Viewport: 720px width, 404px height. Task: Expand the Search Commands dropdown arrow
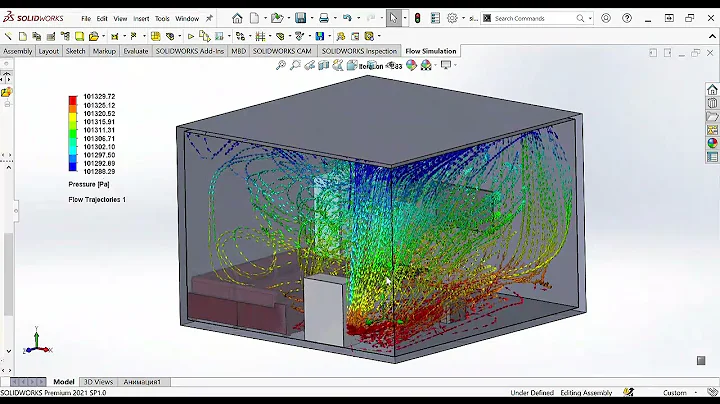point(590,18)
